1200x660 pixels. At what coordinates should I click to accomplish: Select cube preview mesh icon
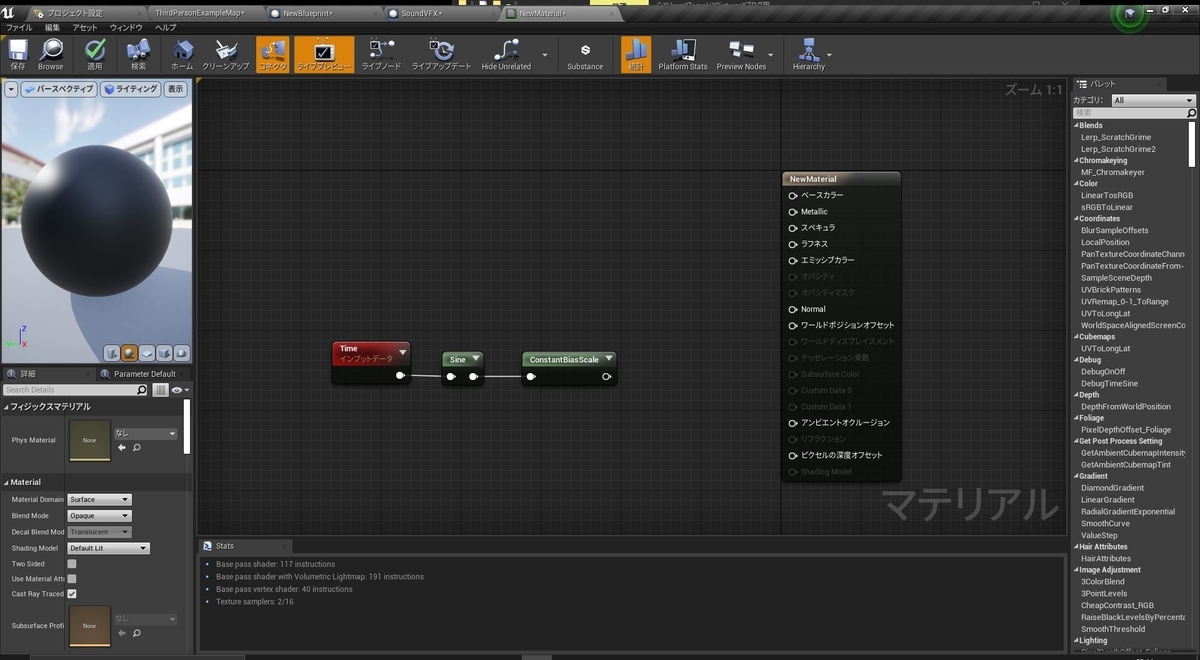(x=164, y=353)
